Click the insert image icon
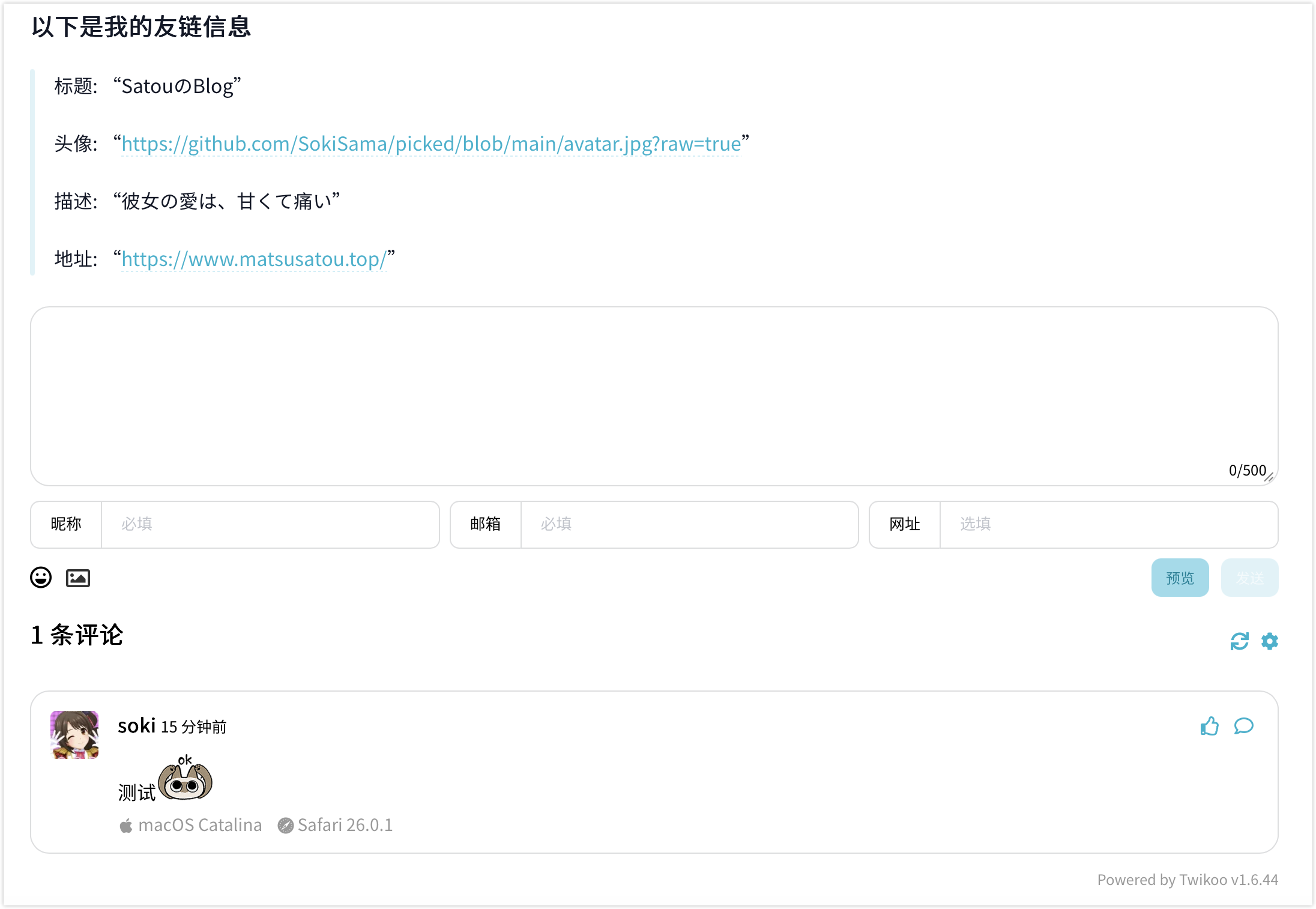 (78, 578)
